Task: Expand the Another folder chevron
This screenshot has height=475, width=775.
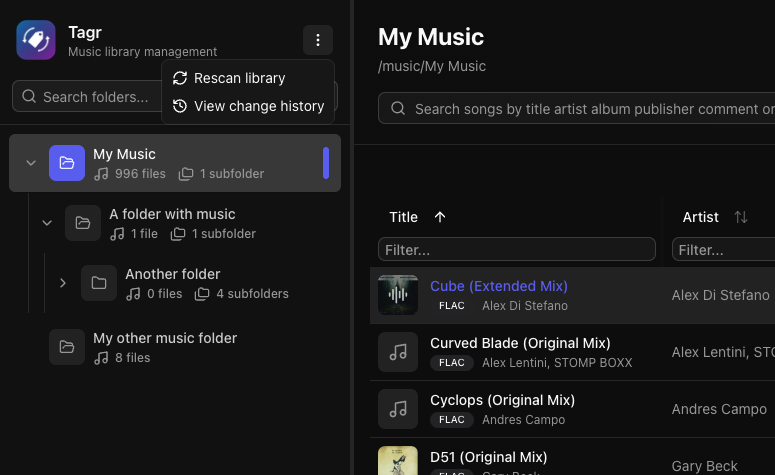Action: click(63, 283)
